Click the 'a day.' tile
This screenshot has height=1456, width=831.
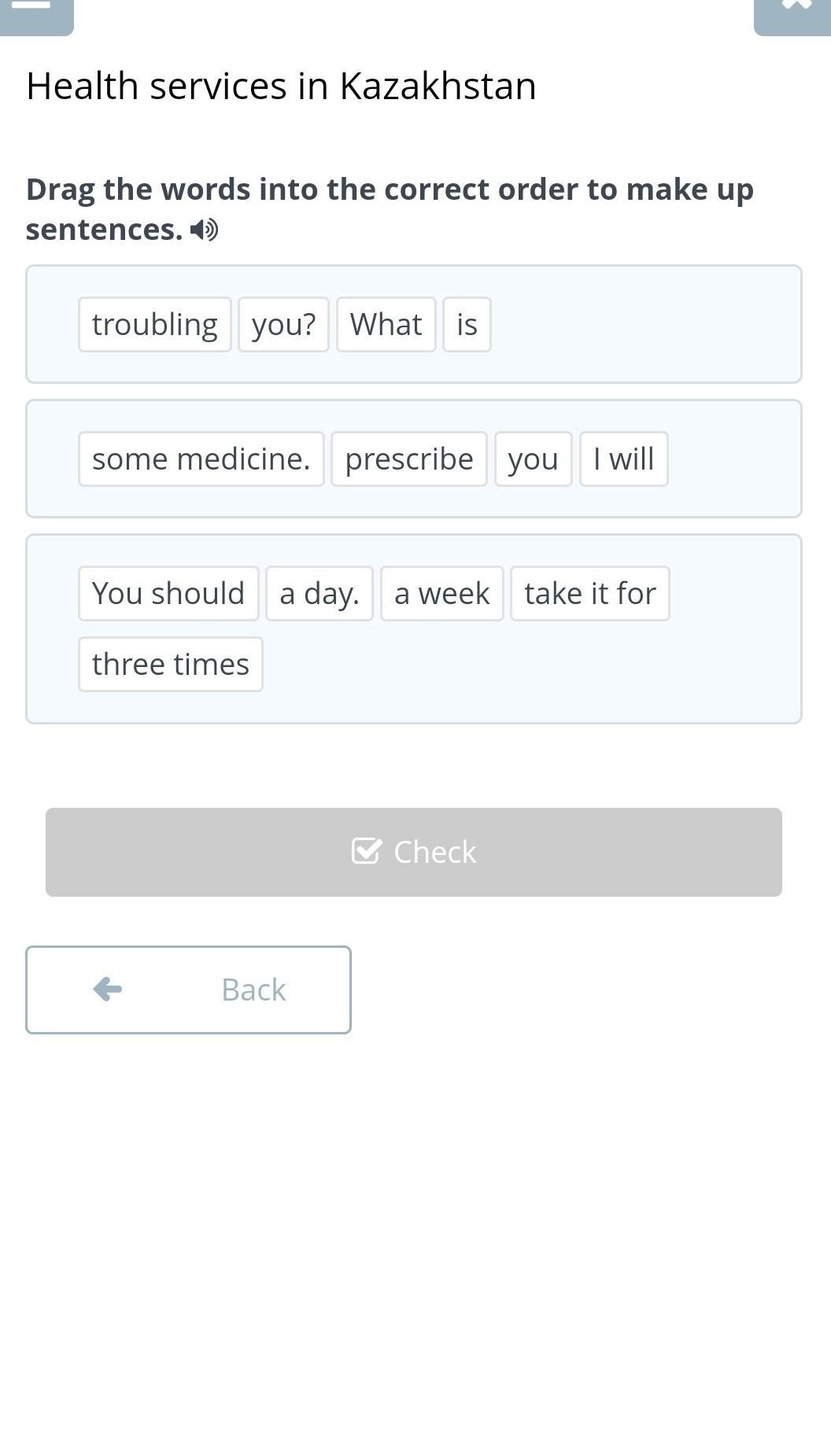pos(319,593)
